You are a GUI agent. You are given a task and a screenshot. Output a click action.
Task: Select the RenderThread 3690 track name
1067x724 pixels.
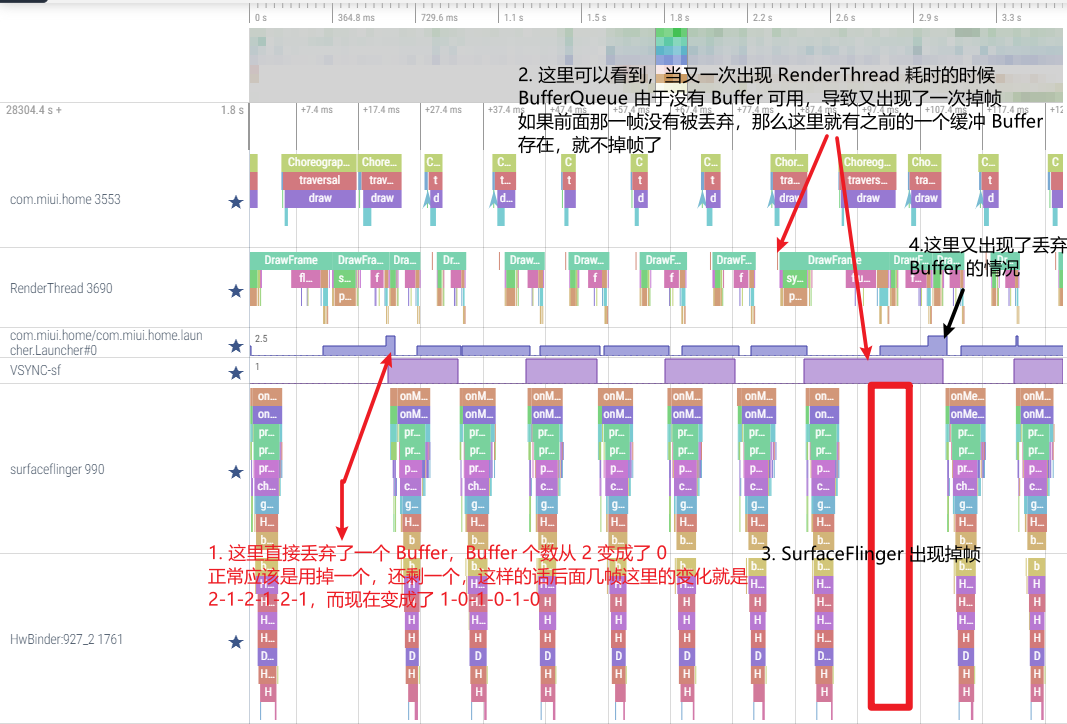(x=61, y=289)
